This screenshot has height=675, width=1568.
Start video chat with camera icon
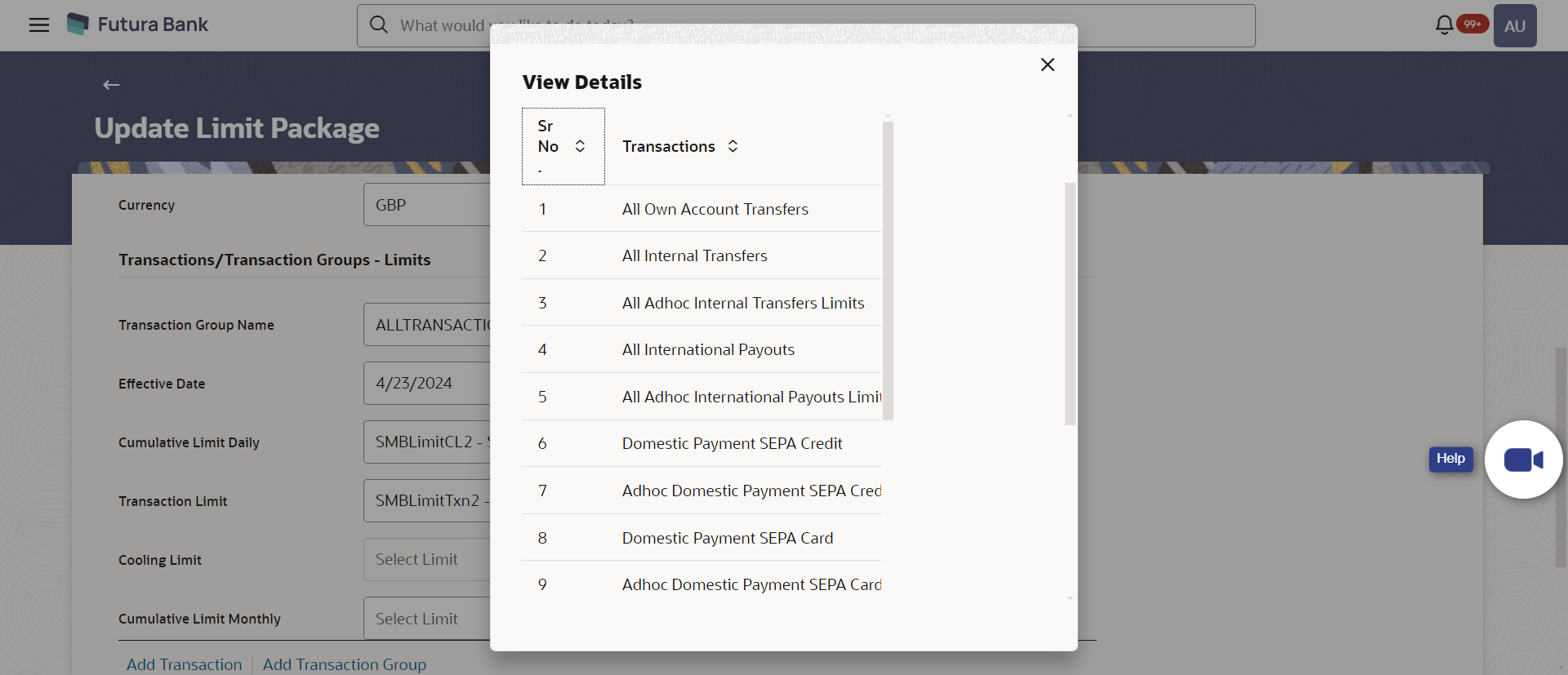tap(1522, 460)
